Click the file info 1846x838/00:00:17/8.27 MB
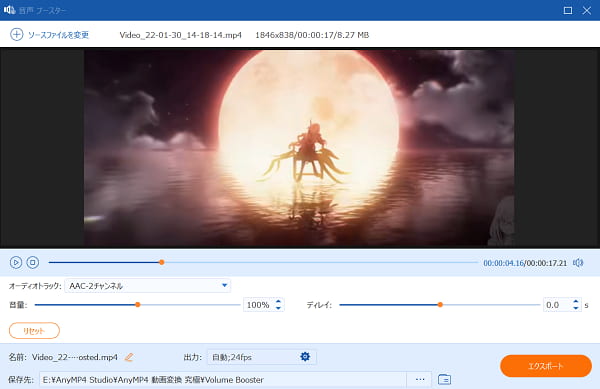Image resolution: width=600 pixels, height=389 pixels. tap(312, 35)
